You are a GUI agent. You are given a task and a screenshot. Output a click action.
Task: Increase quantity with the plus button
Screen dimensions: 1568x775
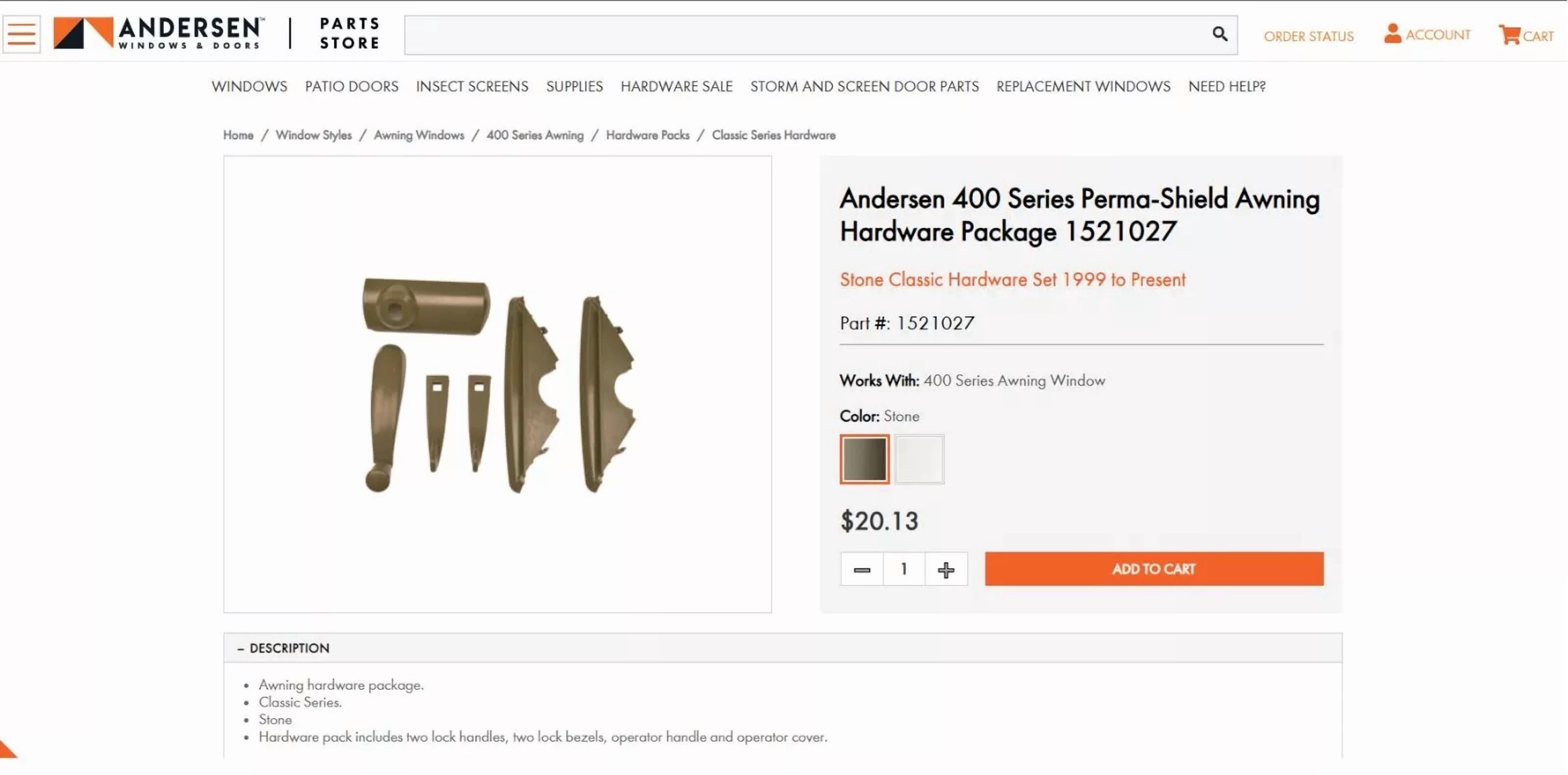[x=946, y=569]
